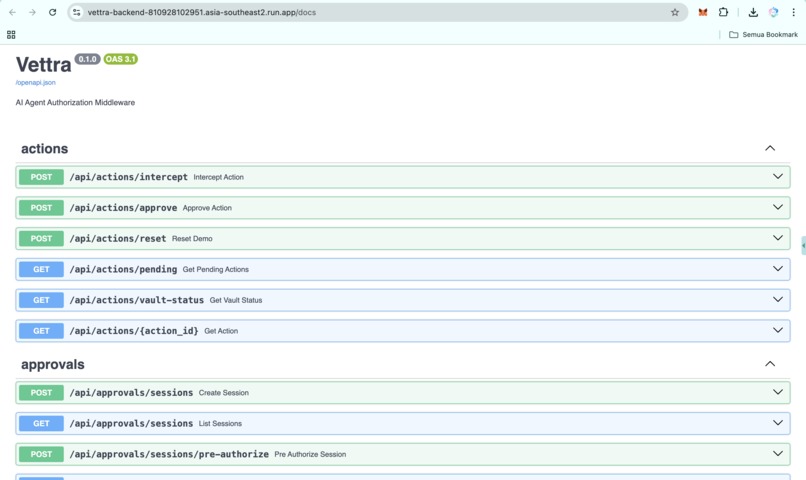Screen dimensions: 806x480
Task: Collapse the actions section chevron
Action: pyautogui.click(x=770, y=148)
